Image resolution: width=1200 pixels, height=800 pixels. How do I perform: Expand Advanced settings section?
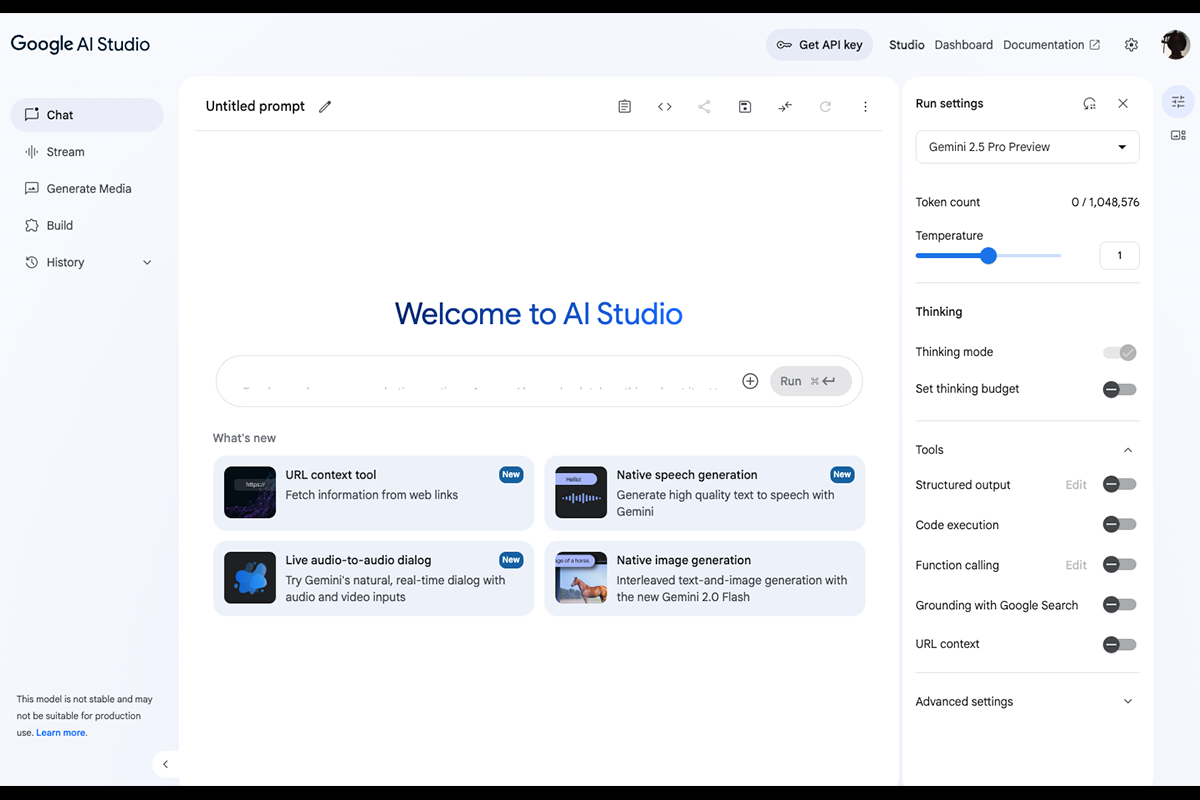click(x=1027, y=702)
